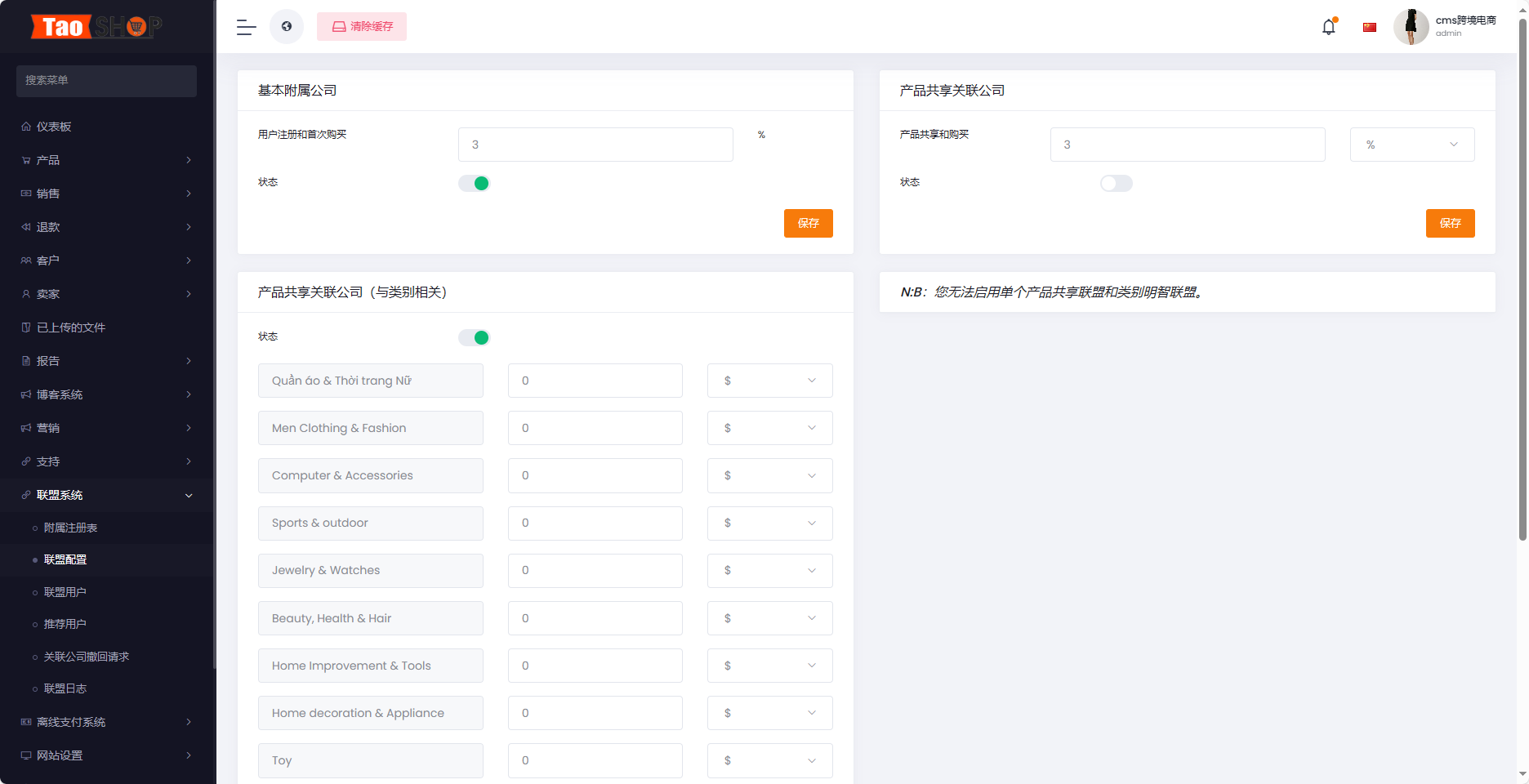Open $ dropdown for Home decoration & Appliance
The height and width of the screenshot is (784, 1529).
(769, 713)
